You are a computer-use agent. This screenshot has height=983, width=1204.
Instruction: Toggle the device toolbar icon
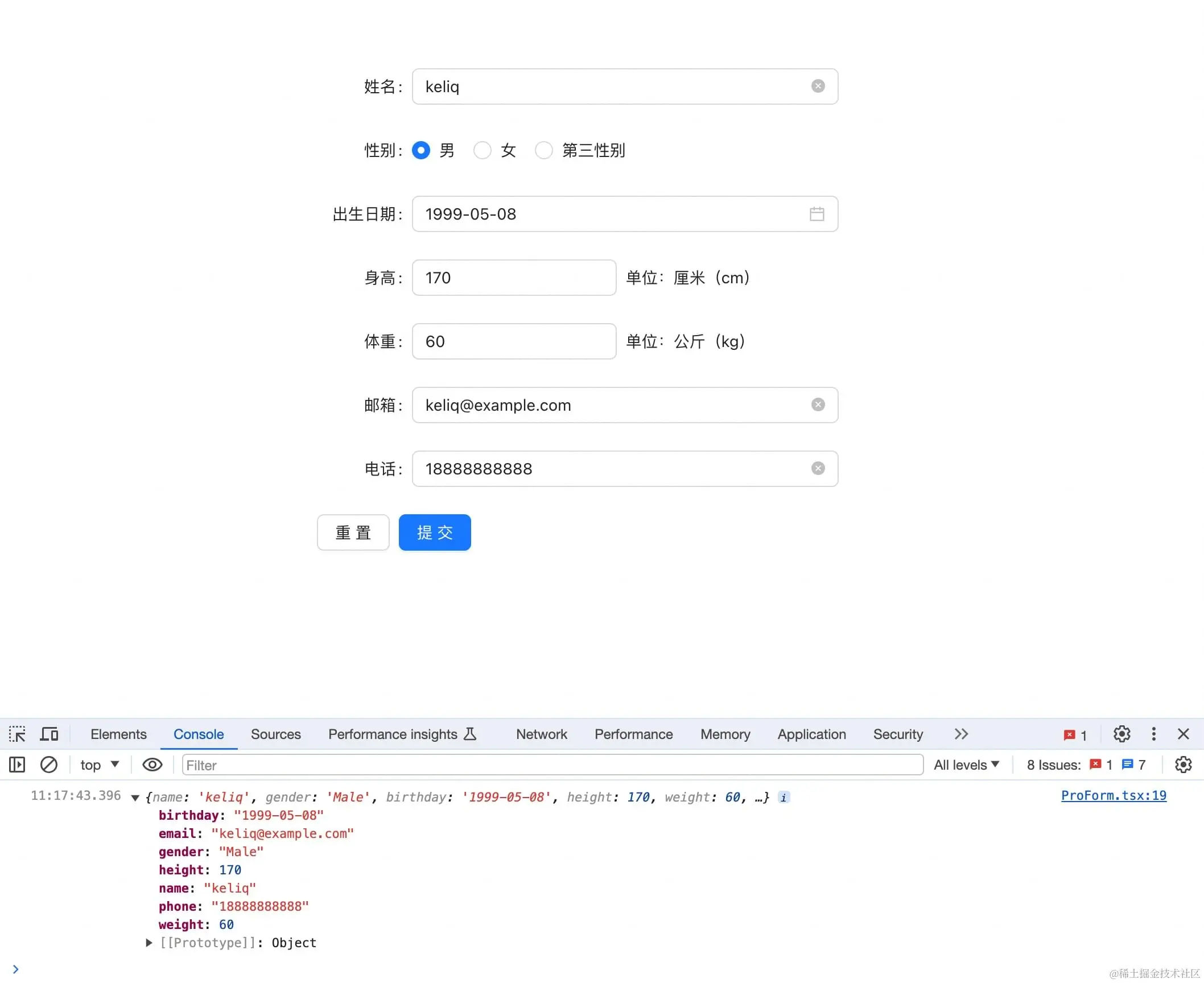(x=50, y=734)
